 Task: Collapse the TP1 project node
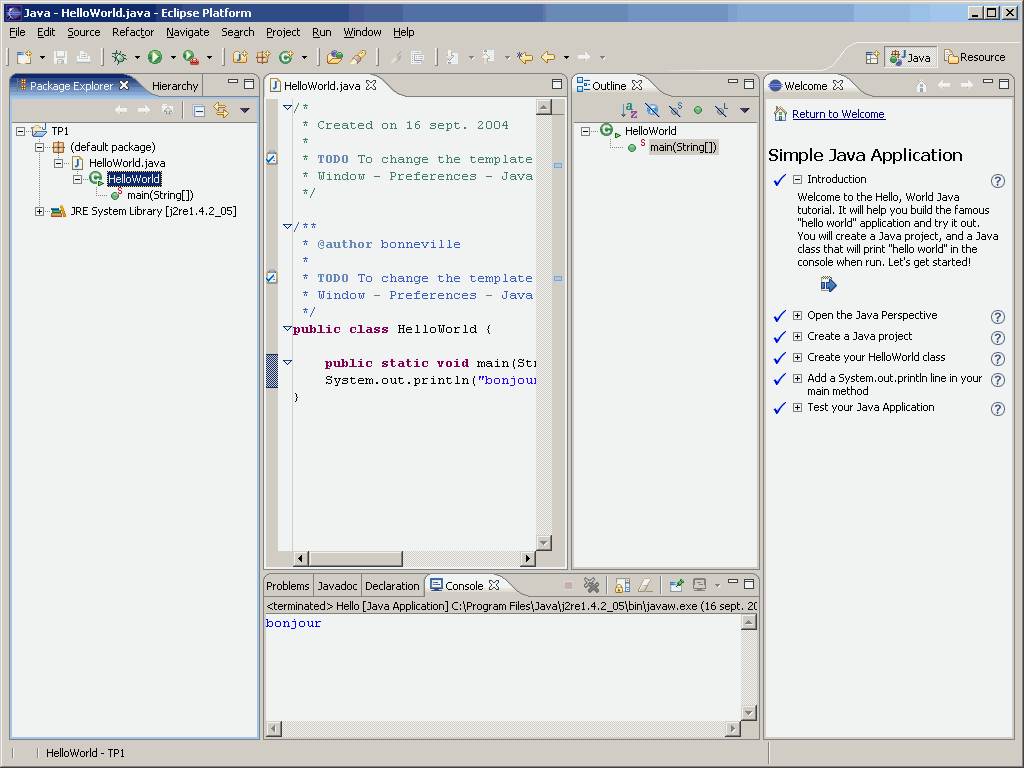point(21,131)
